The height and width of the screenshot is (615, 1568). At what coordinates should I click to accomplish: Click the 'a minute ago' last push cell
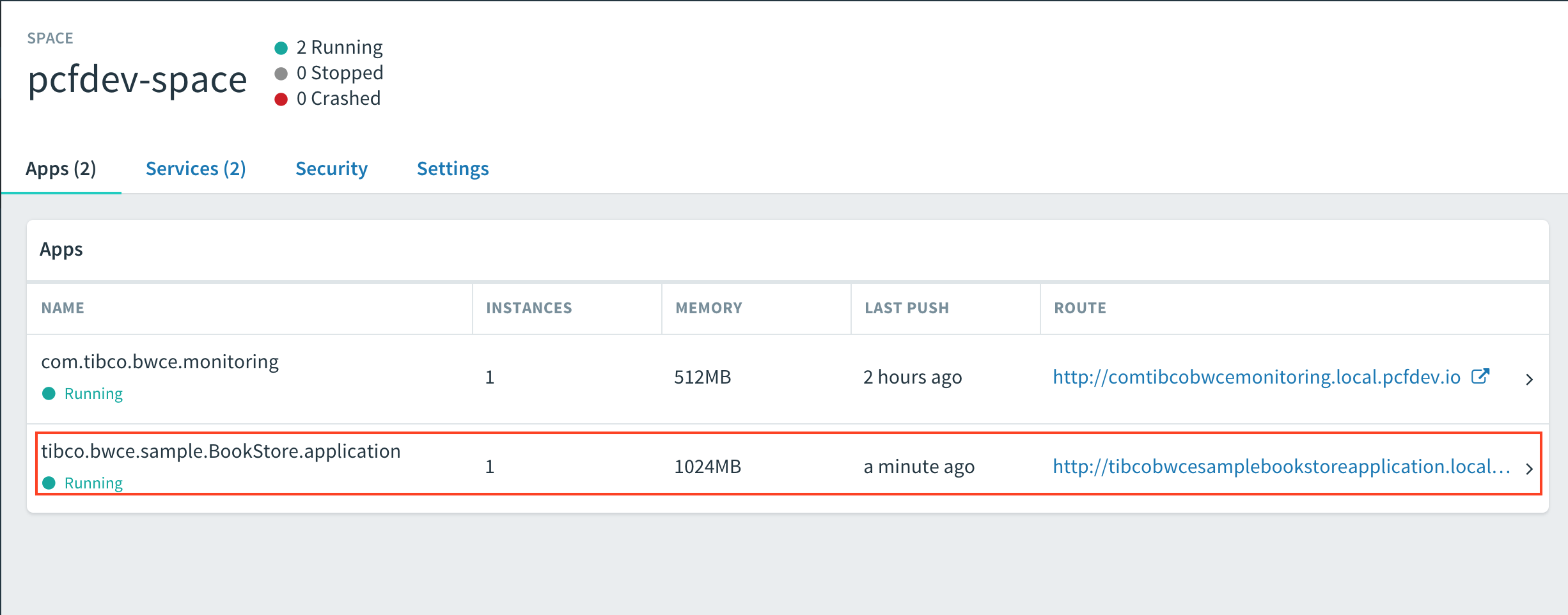[919, 467]
